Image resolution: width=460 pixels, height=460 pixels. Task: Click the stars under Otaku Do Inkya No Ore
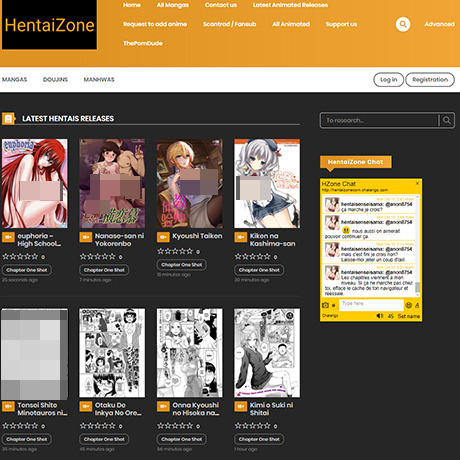pyautogui.click(x=98, y=426)
